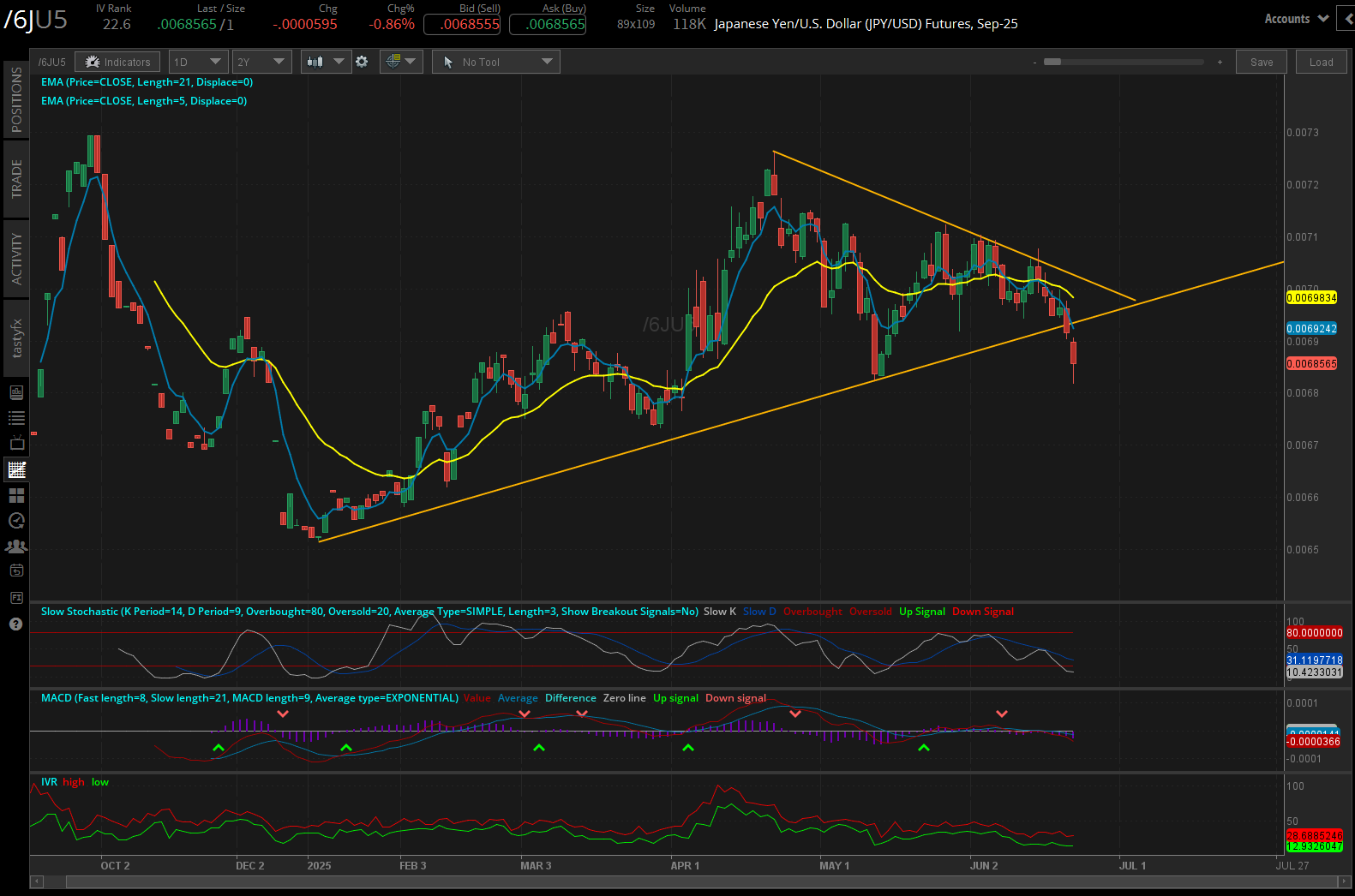Click the Indicators button
Image resolution: width=1355 pixels, height=896 pixels.
coord(117,62)
